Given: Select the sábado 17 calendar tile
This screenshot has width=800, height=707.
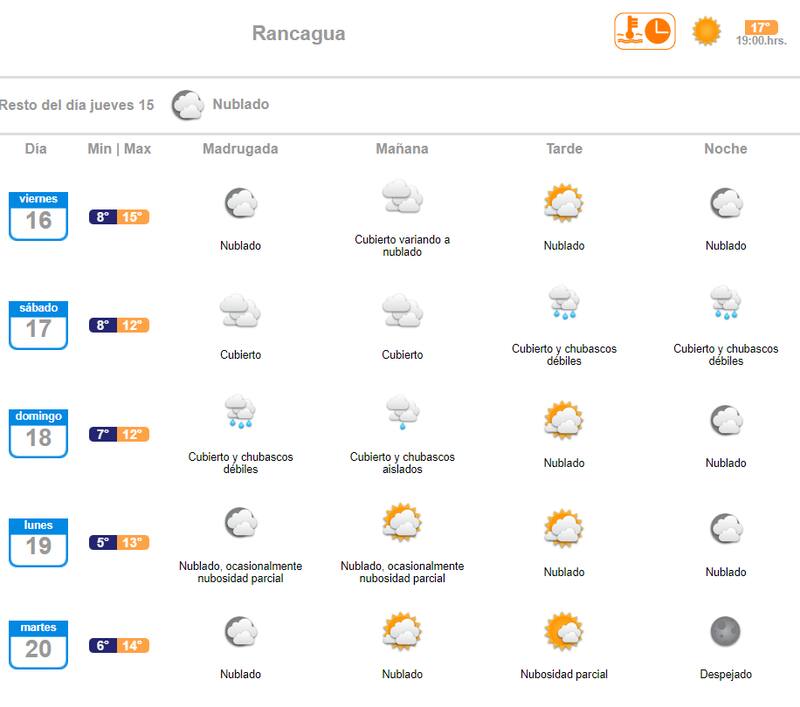Looking at the screenshot, I should point(38,325).
